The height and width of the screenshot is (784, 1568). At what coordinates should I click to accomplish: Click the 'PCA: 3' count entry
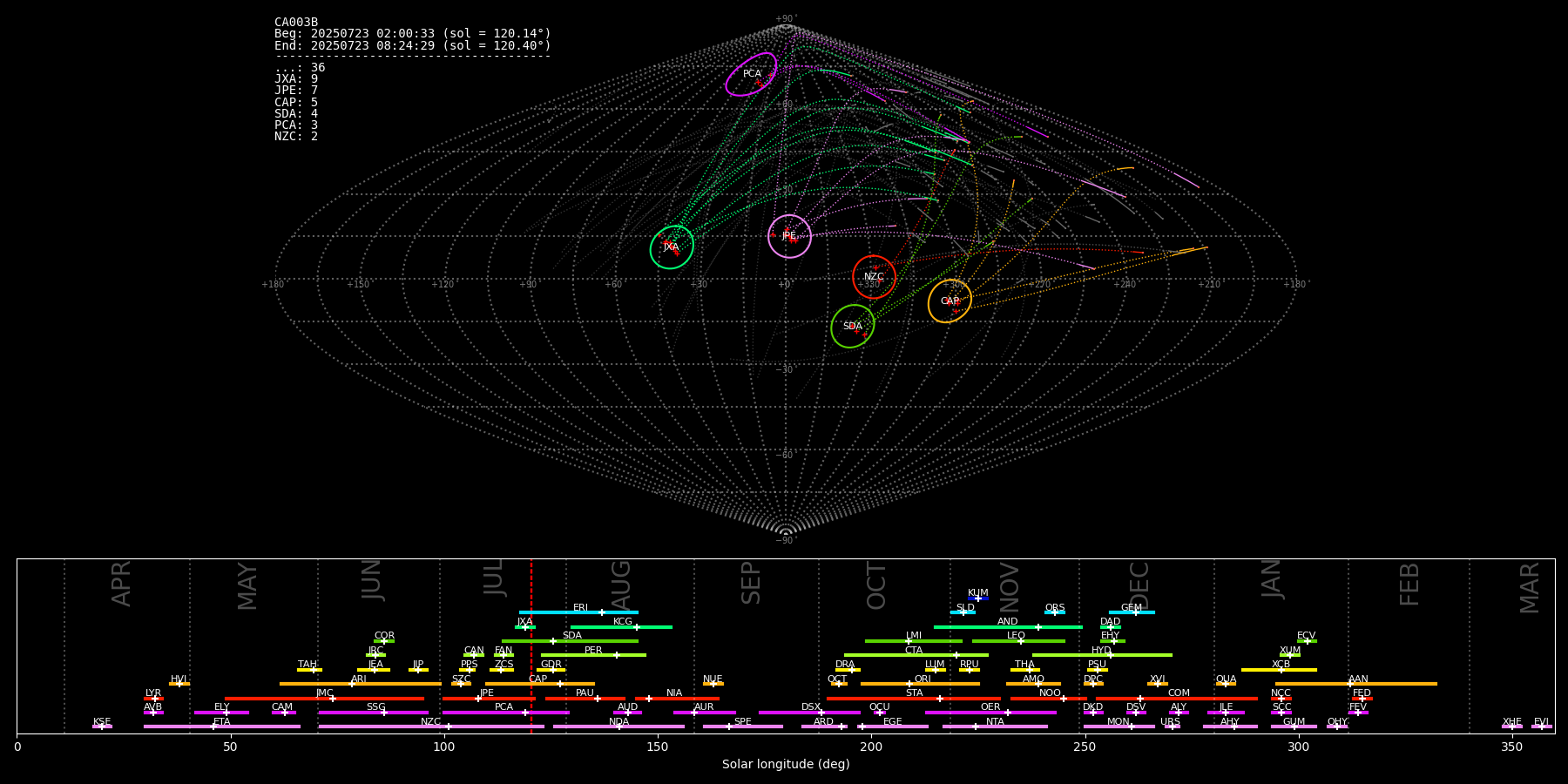(x=296, y=125)
